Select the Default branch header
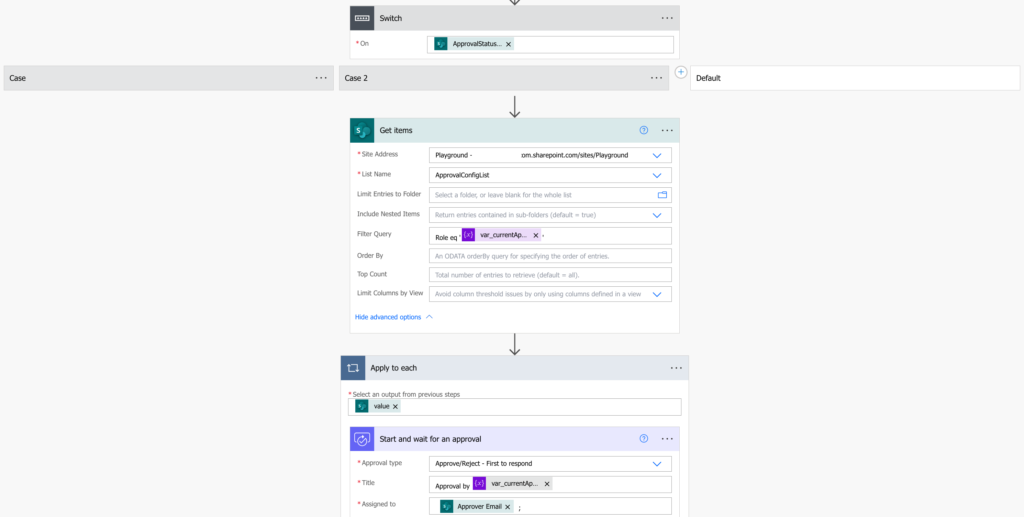Viewport: 1024px width, 517px height. tap(855, 78)
